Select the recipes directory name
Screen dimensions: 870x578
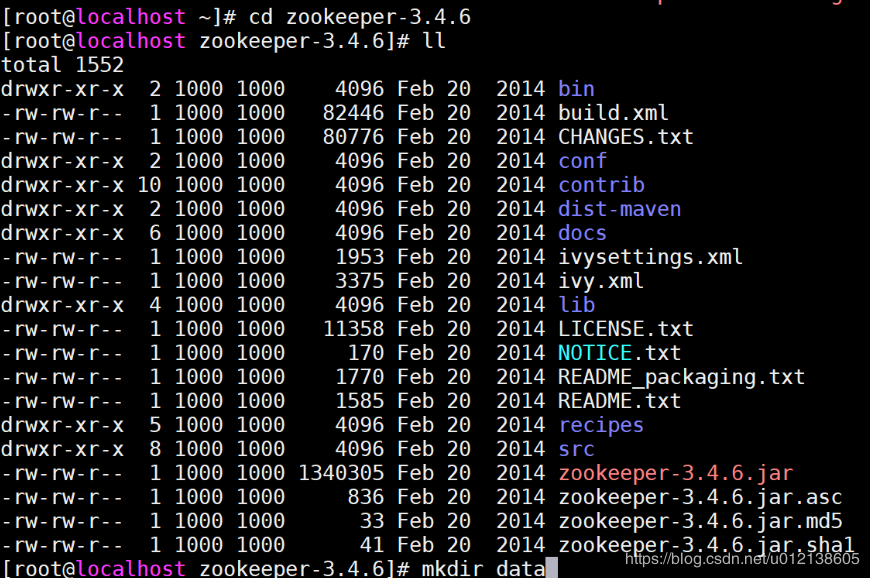(601, 425)
